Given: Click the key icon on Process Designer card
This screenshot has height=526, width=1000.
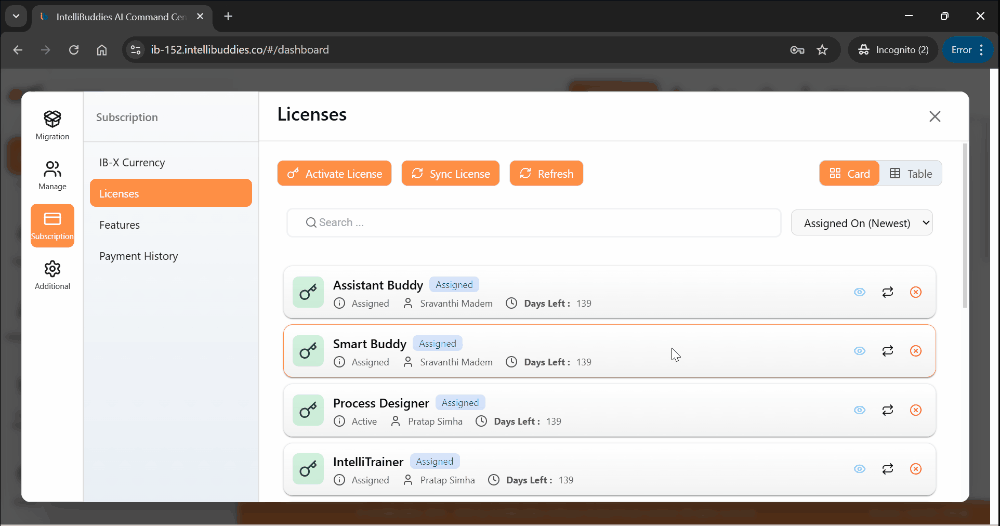Looking at the screenshot, I should click(308, 410).
